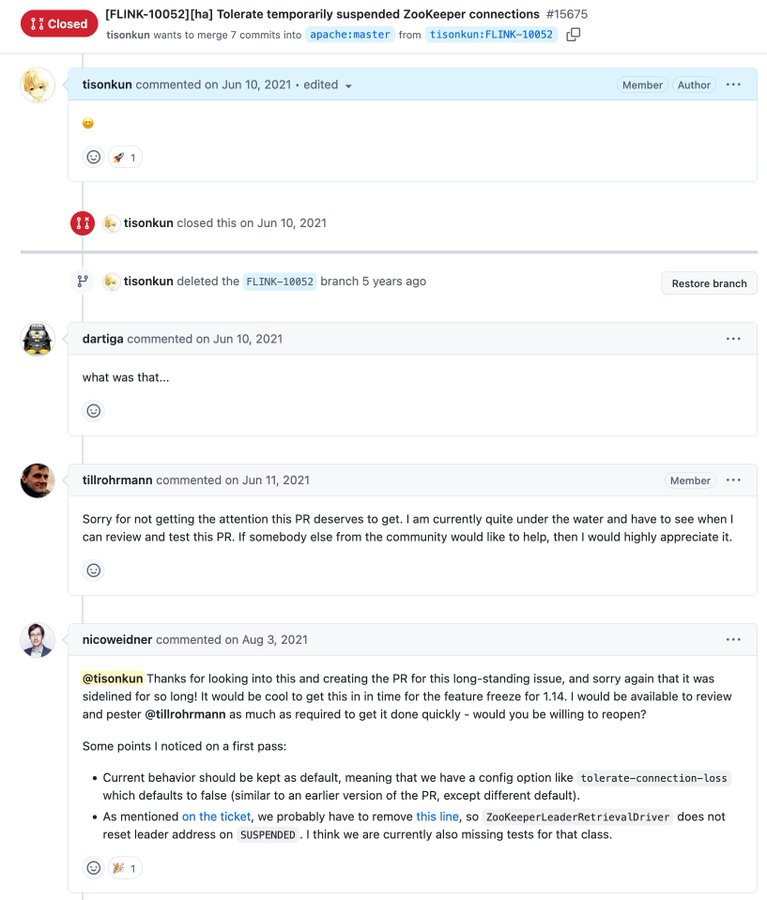The image size is (767, 900).
Task: Open the tisonkun:FLINK-10052 branch link
Action: pos(491,34)
